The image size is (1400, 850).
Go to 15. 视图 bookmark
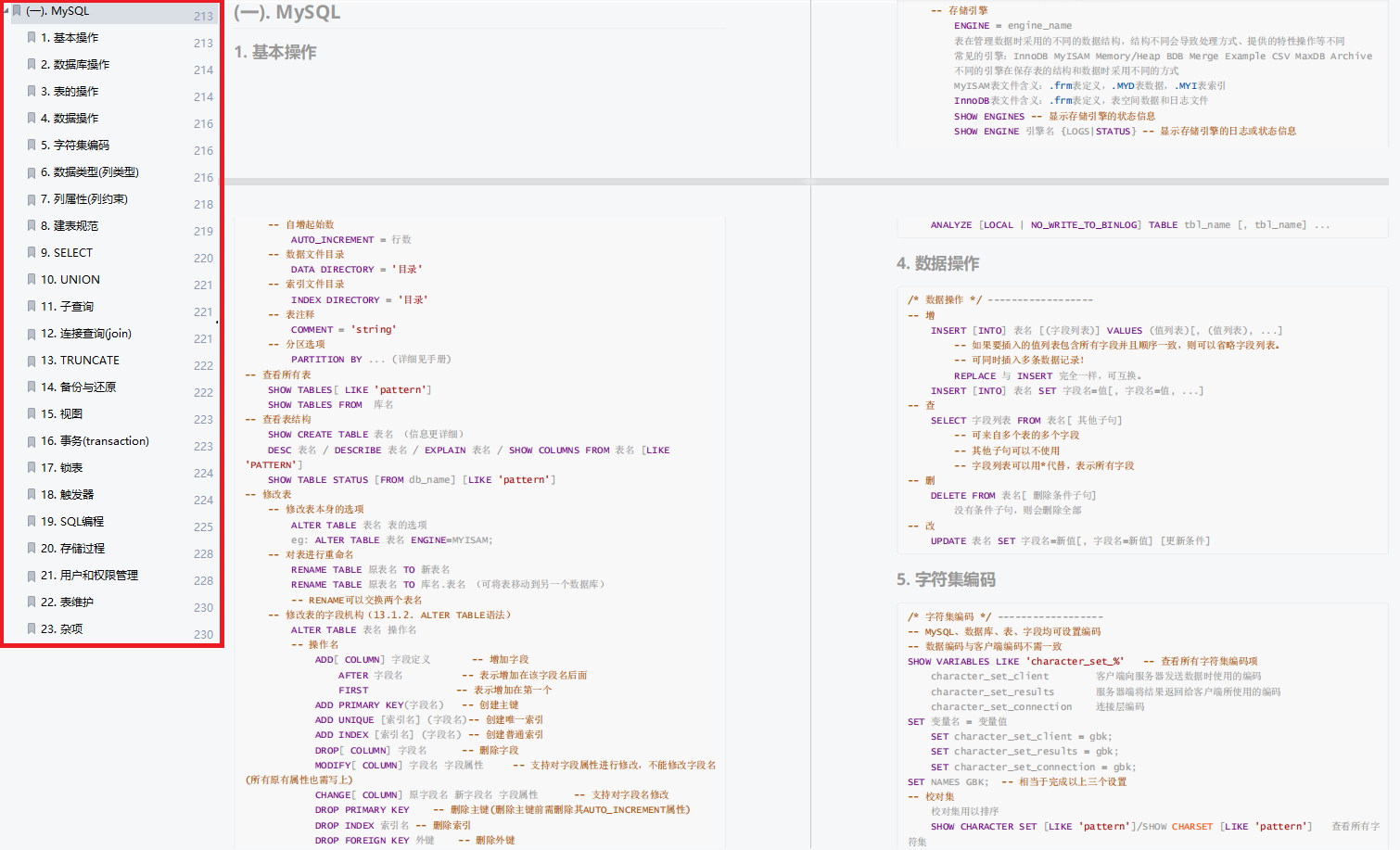click(x=62, y=414)
